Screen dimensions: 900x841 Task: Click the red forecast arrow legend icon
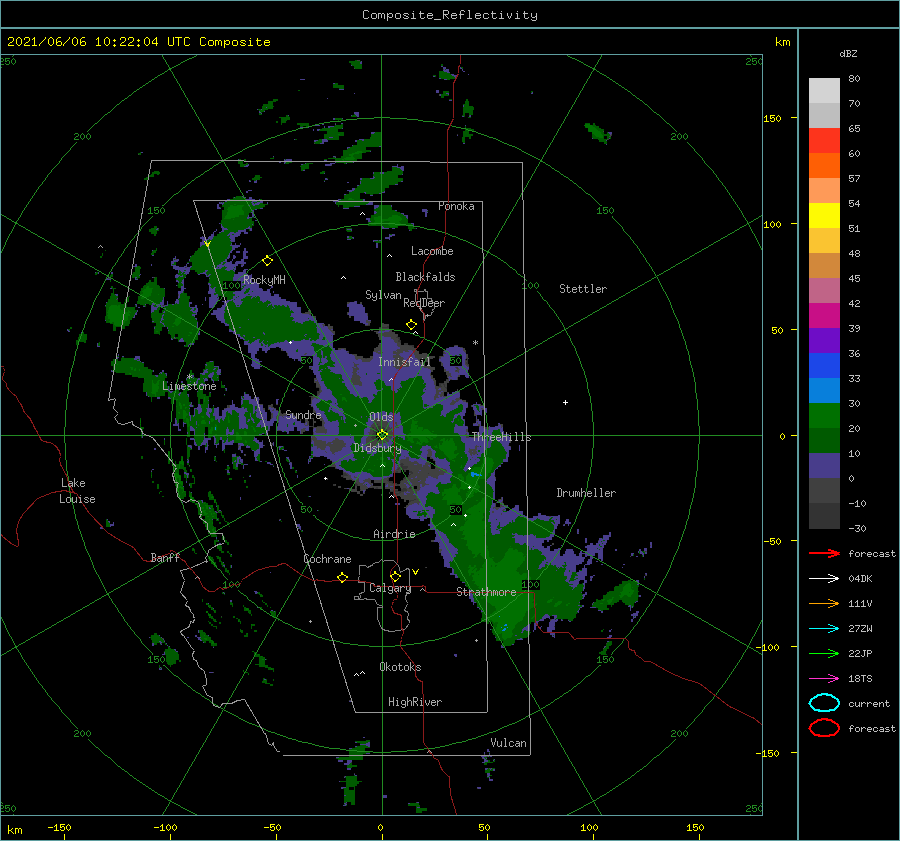[x=824, y=553]
